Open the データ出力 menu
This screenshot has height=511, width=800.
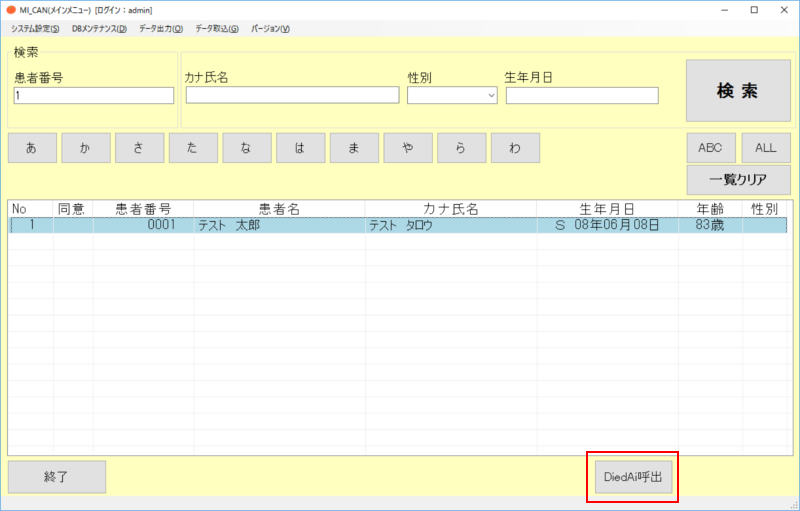coord(161,28)
